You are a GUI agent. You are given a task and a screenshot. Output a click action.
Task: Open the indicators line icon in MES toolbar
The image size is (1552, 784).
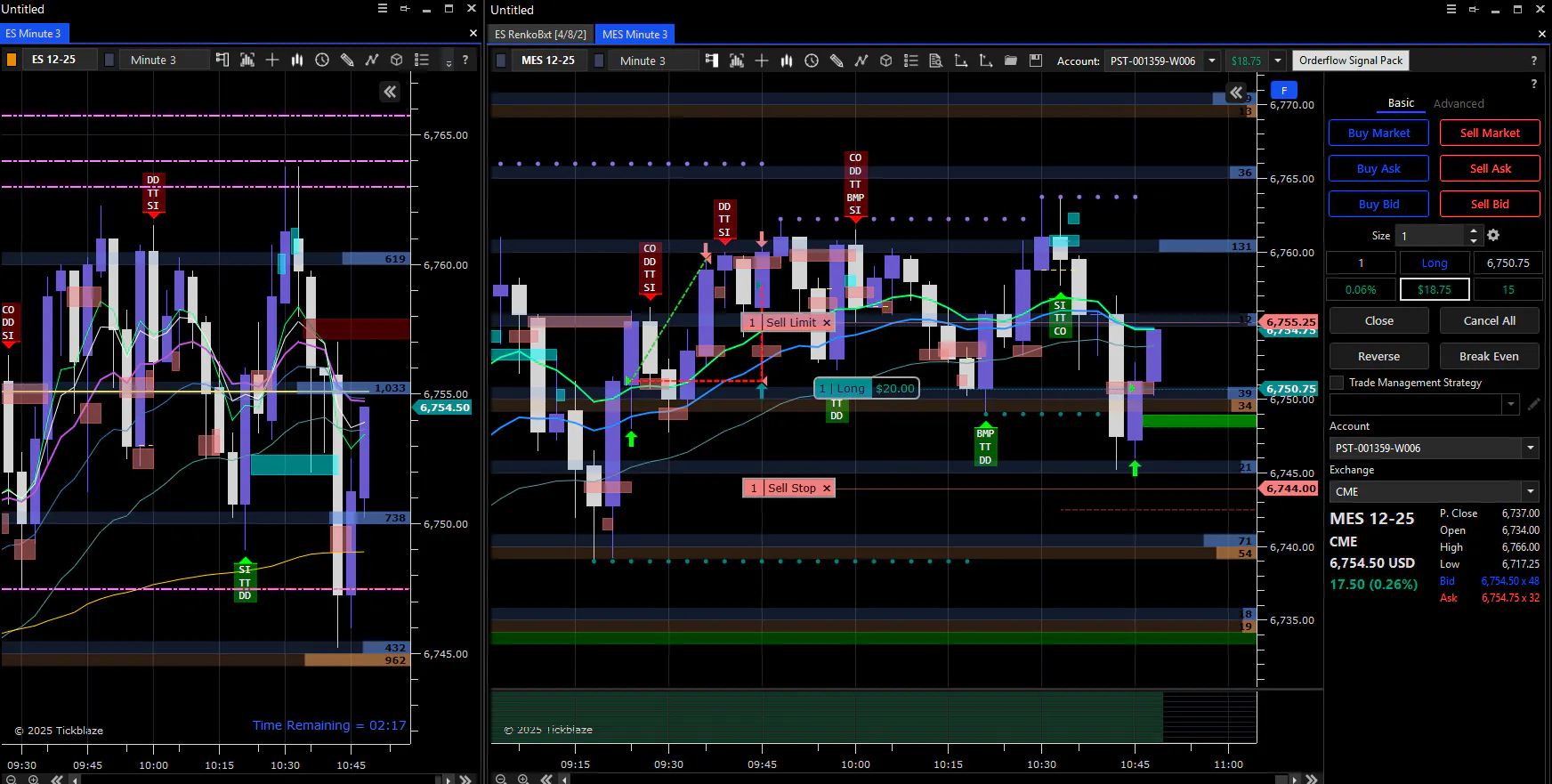click(861, 61)
